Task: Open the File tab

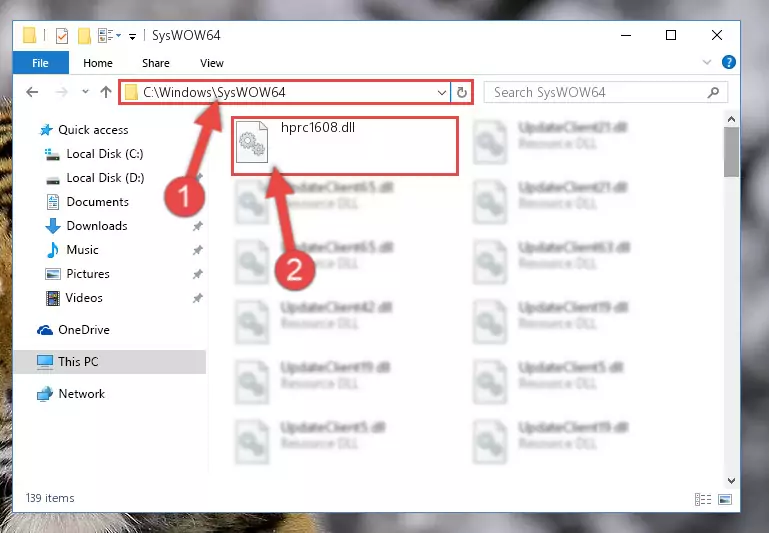Action: coord(41,63)
